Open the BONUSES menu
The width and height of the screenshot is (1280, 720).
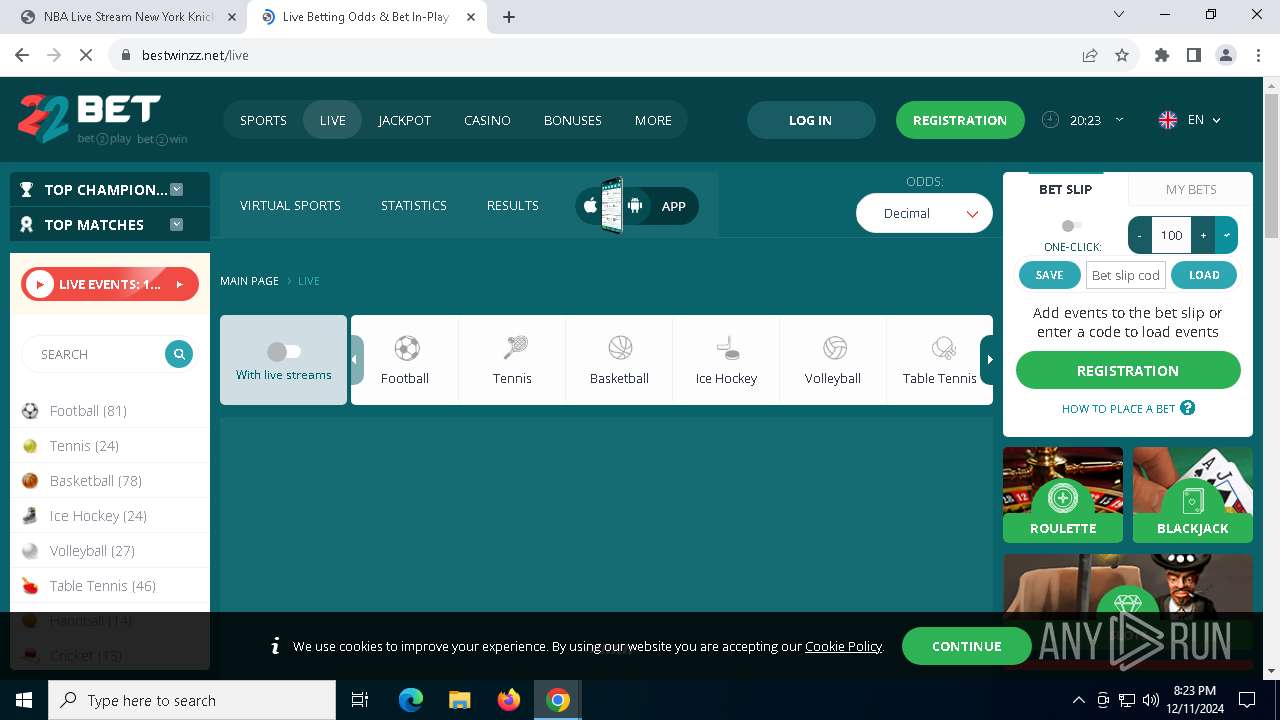coord(573,120)
